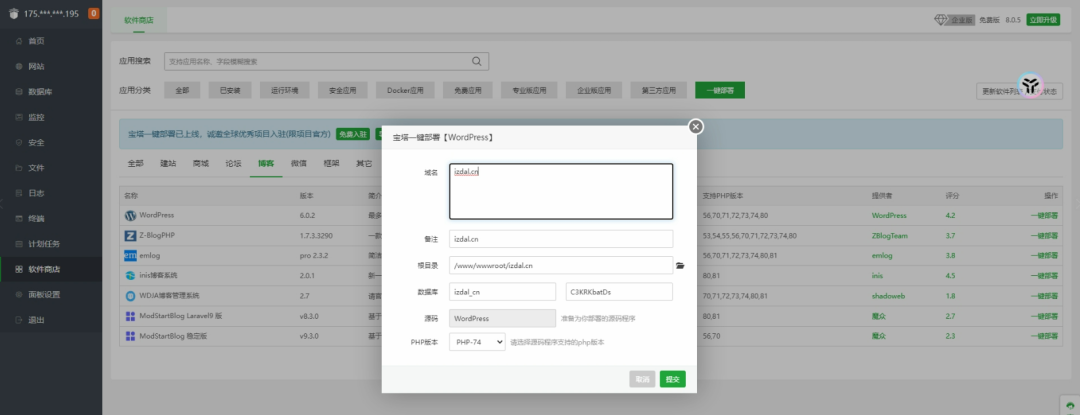This screenshot has width=1080, height=415.
Task: Click the ModStartBlog stable version icon
Action: coord(130,336)
